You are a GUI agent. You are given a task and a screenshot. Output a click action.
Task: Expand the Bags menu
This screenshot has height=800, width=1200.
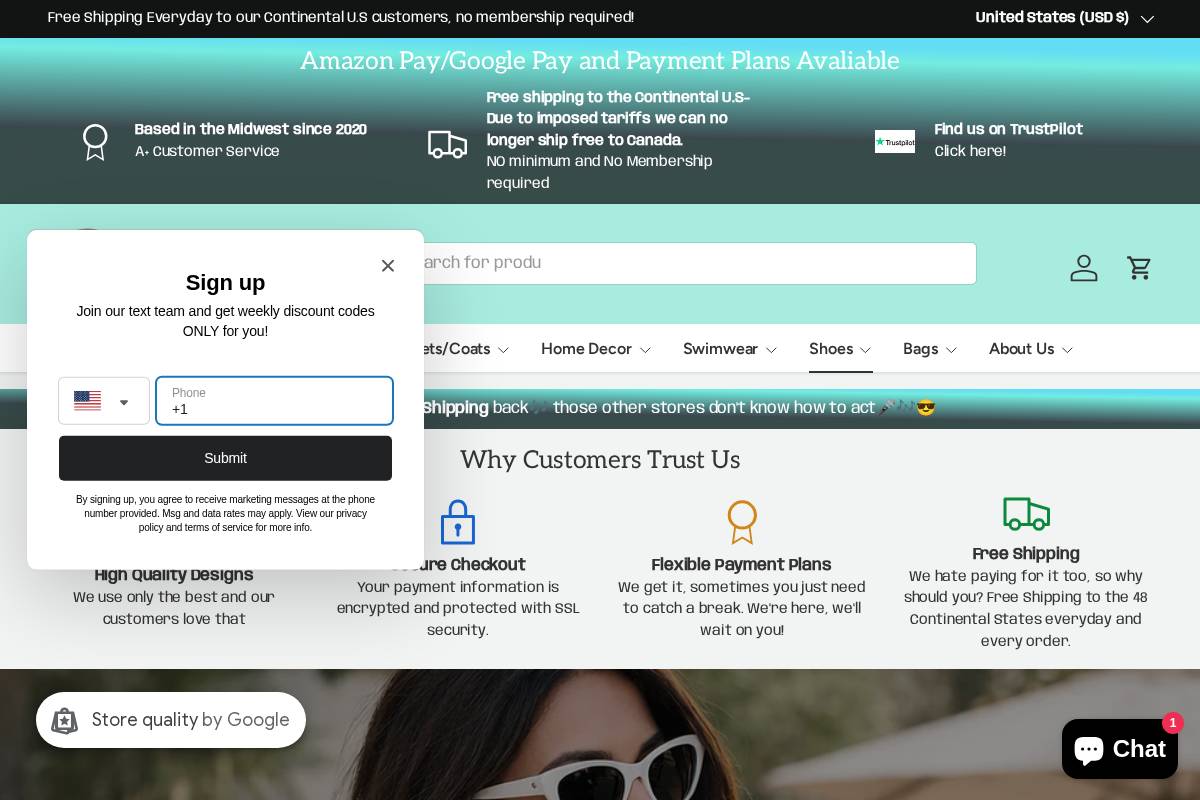(x=930, y=349)
